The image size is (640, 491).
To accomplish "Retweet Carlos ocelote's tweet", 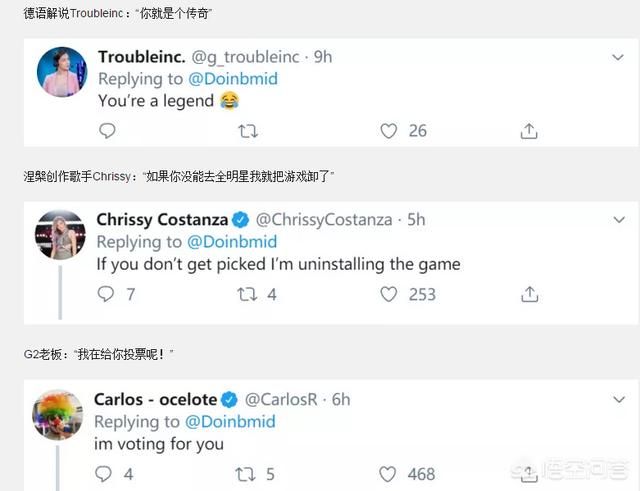I will point(245,474).
